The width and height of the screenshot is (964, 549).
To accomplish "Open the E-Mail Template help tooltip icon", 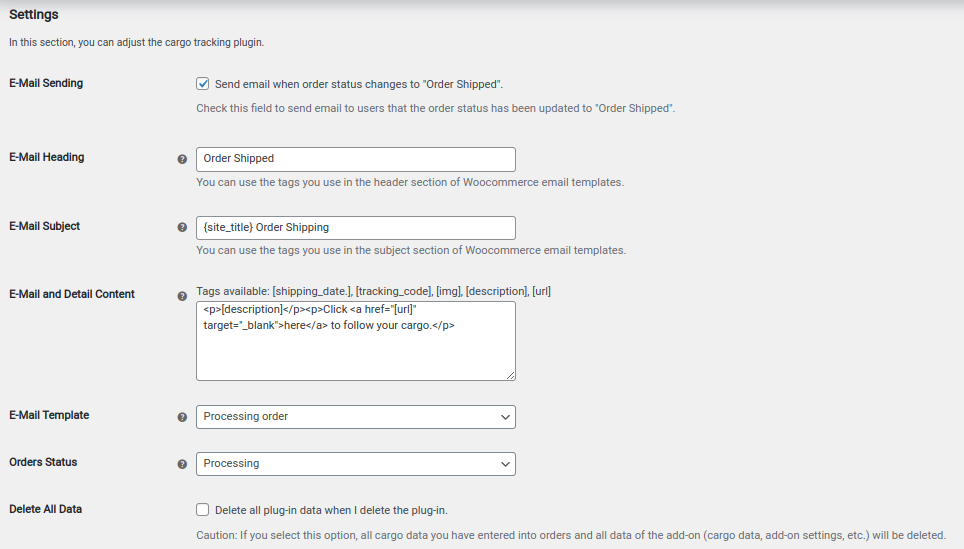I will (x=182, y=417).
